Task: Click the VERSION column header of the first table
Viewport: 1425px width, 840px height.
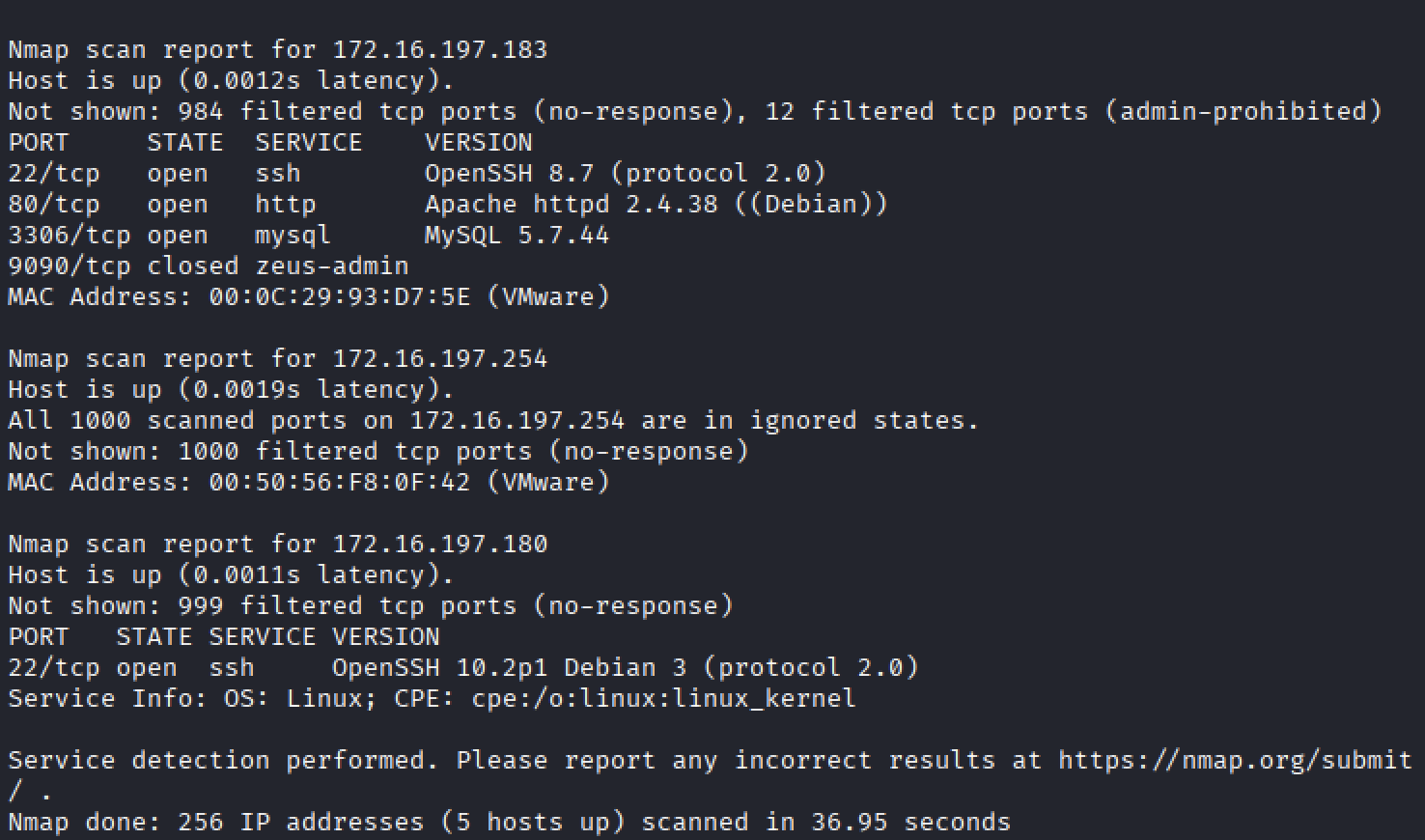Action: [478, 143]
